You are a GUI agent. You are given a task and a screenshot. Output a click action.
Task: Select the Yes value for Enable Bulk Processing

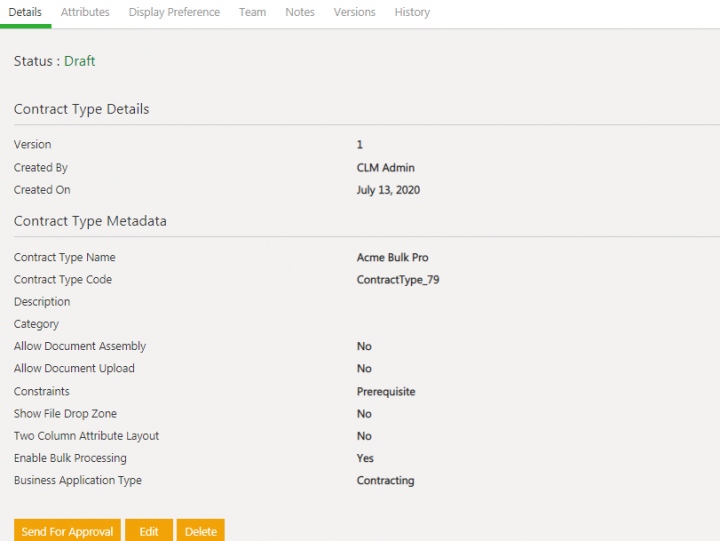[365, 458]
